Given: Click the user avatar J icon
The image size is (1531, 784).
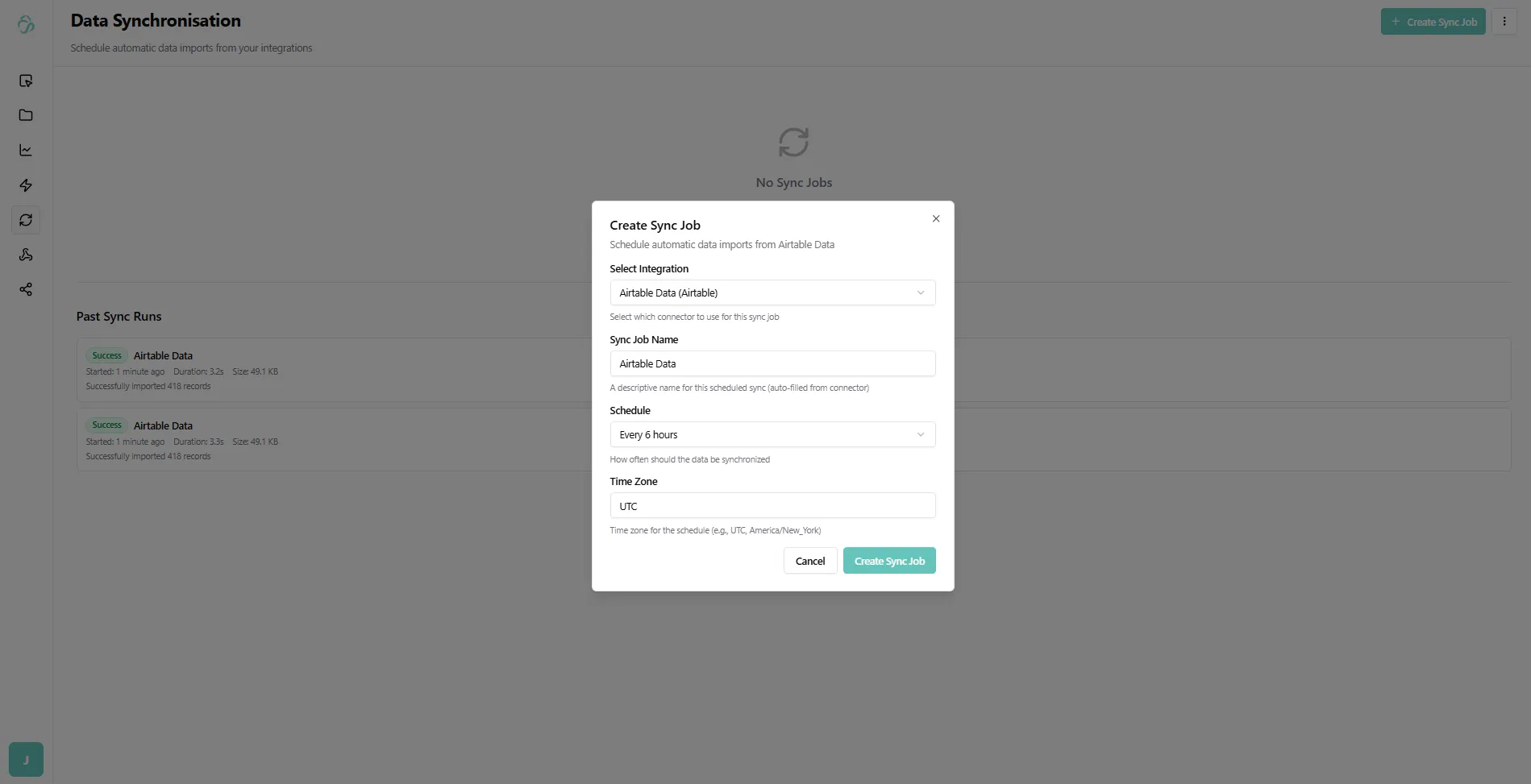Looking at the screenshot, I should tap(26, 760).
